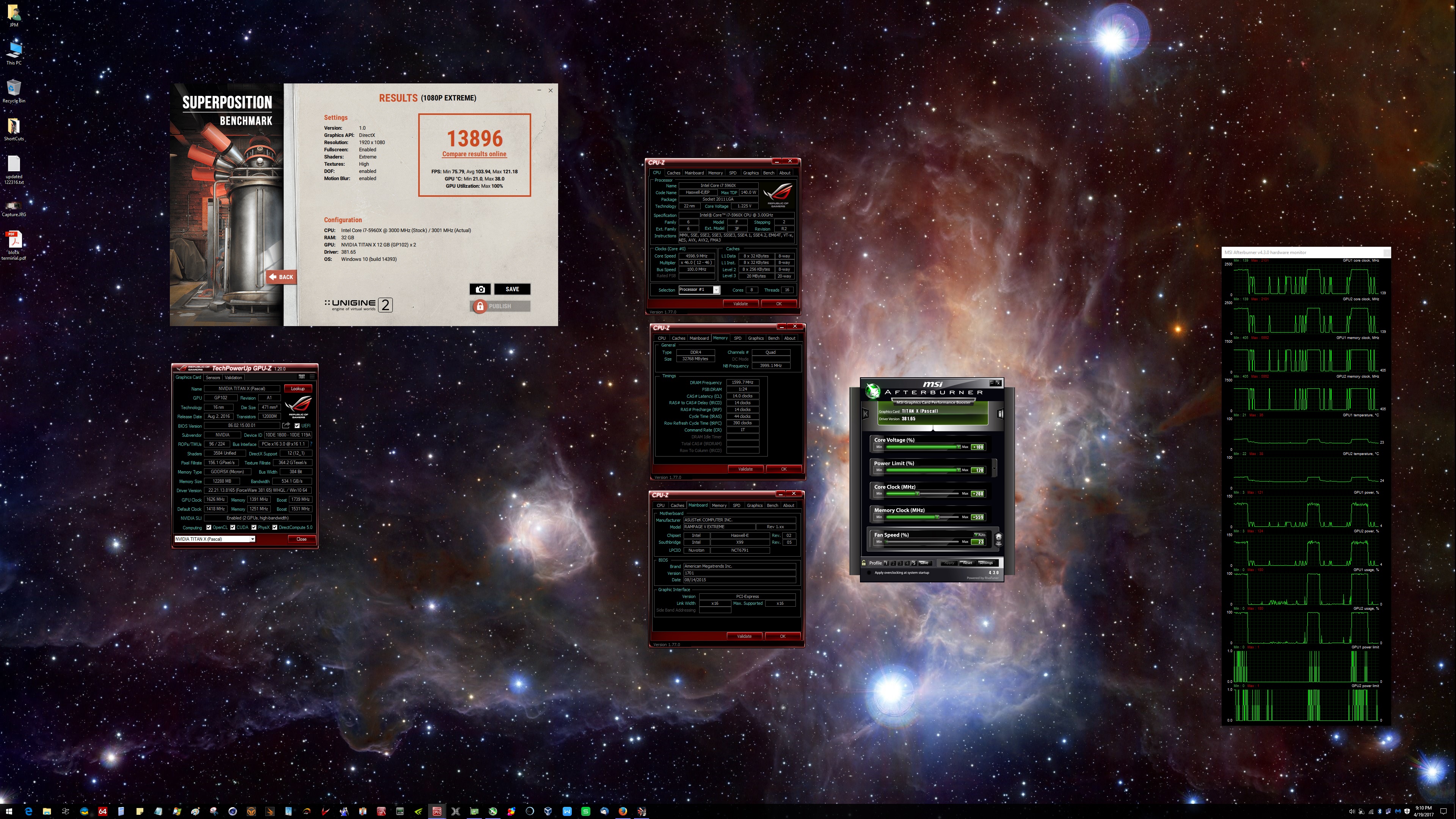Toggle the OpenCL checkbox
The height and width of the screenshot is (819, 1456).
pyautogui.click(x=209, y=527)
